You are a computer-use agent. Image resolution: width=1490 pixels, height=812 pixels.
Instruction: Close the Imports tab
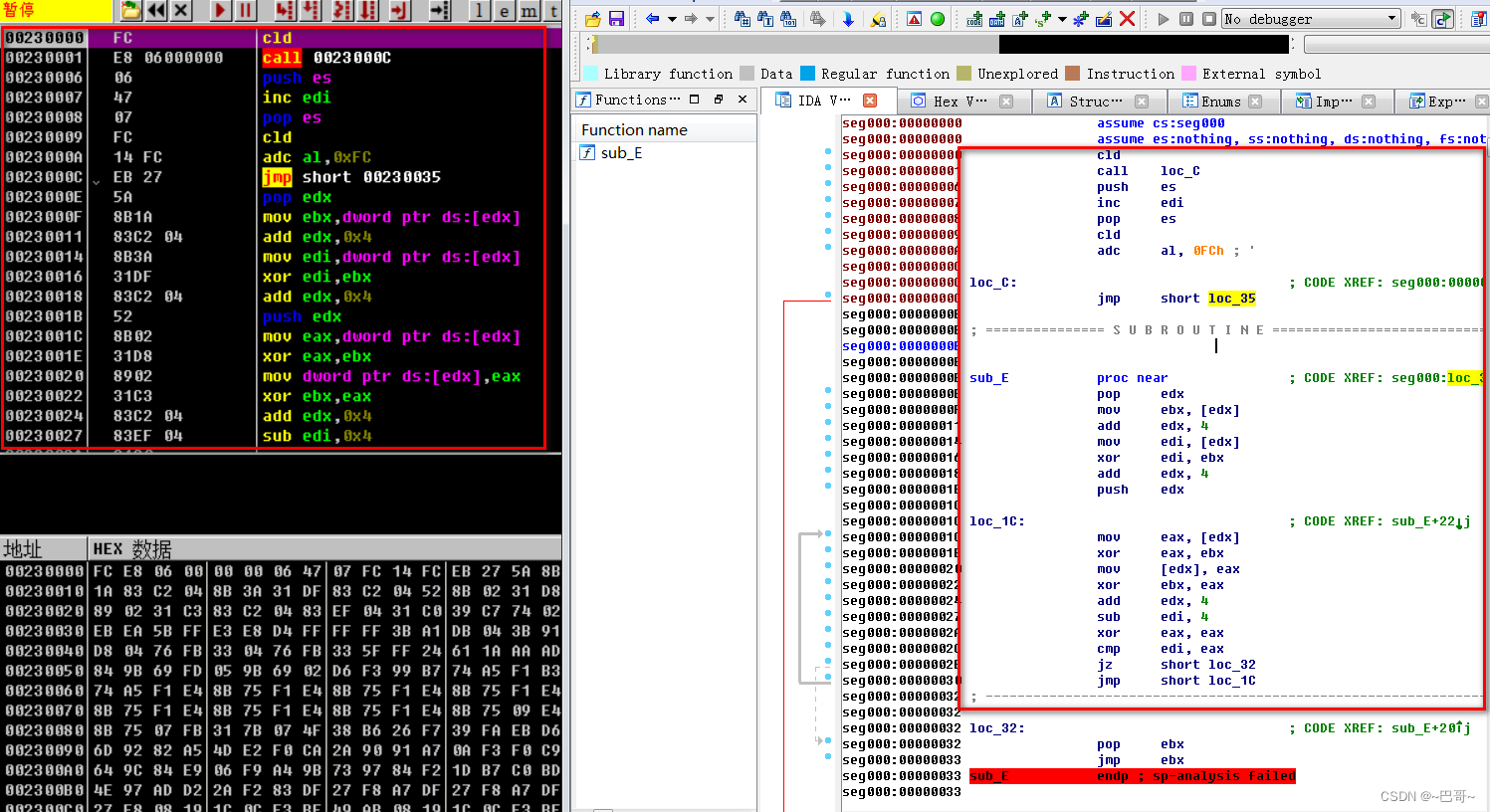[1369, 101]
